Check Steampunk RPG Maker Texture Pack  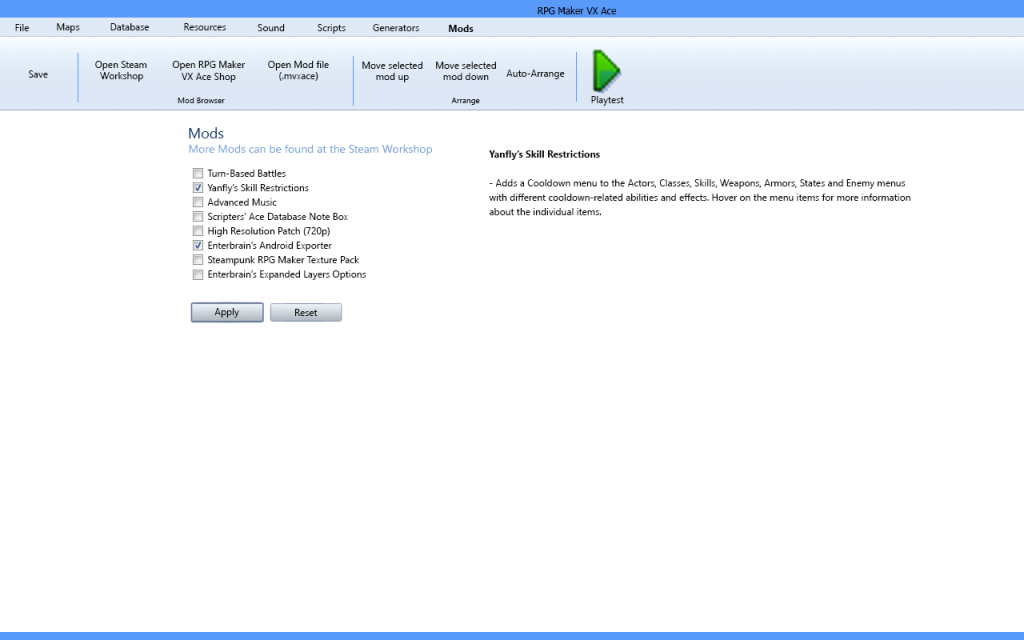click(198, 260)
